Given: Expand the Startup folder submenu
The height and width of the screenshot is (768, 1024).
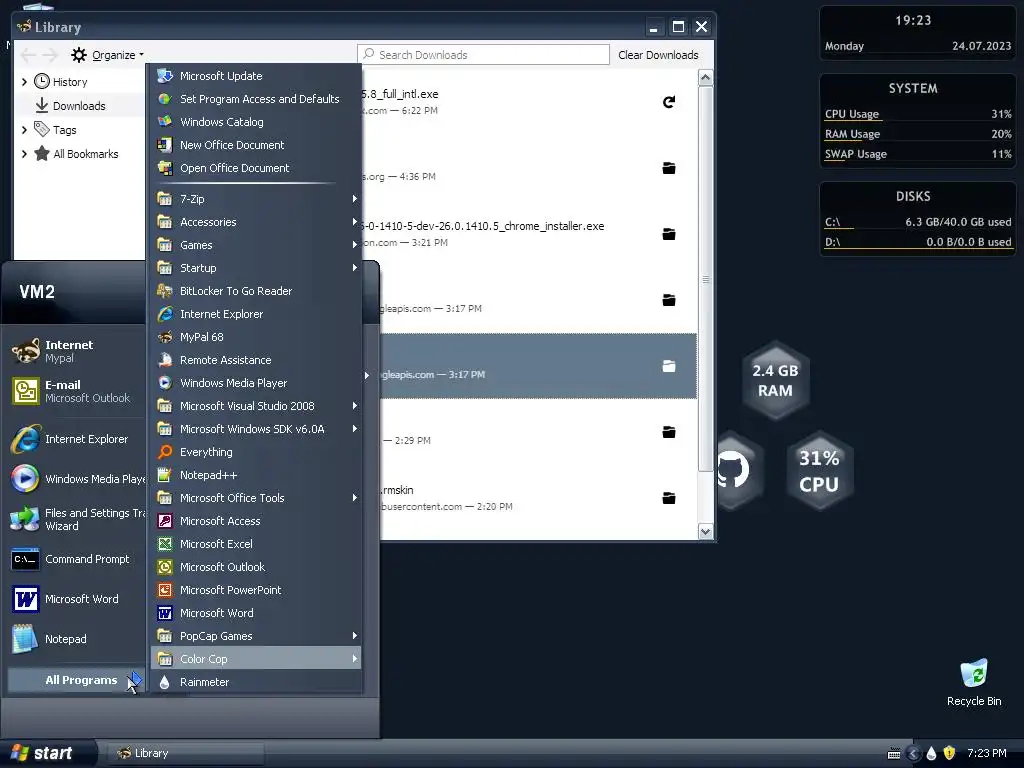Looking at the screenshot, I should (255, 268).
